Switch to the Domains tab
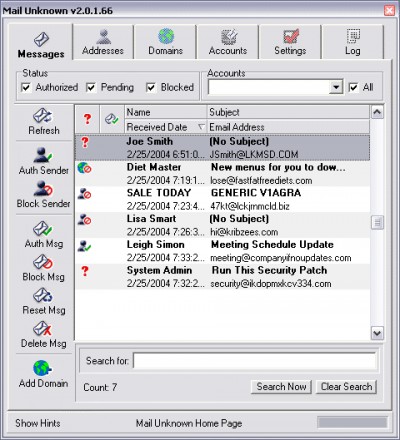Viewport: 400px width, 440px height. (x=165, y=42)
